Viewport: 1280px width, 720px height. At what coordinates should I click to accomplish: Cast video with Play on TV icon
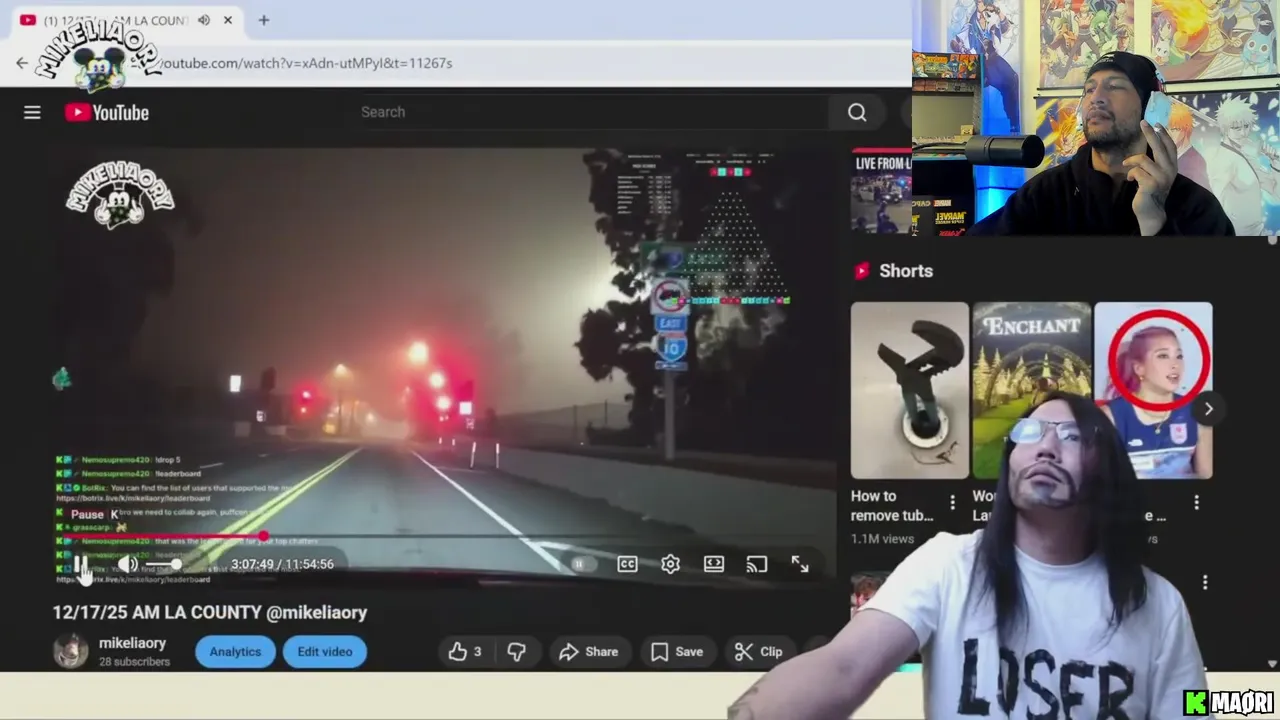757,564
